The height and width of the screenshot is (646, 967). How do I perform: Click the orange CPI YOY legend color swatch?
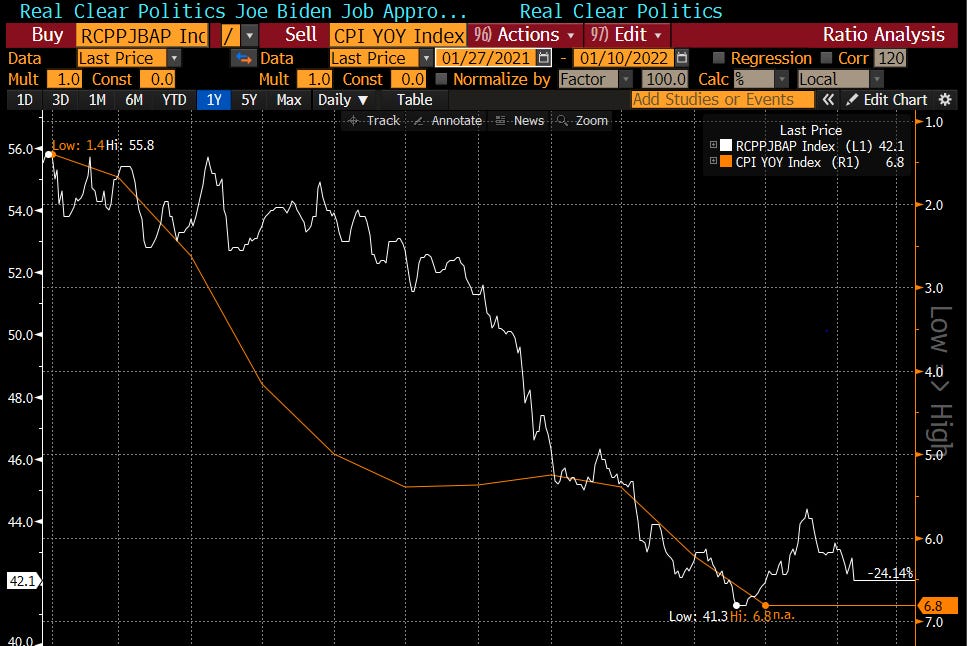tap(726, 162)
